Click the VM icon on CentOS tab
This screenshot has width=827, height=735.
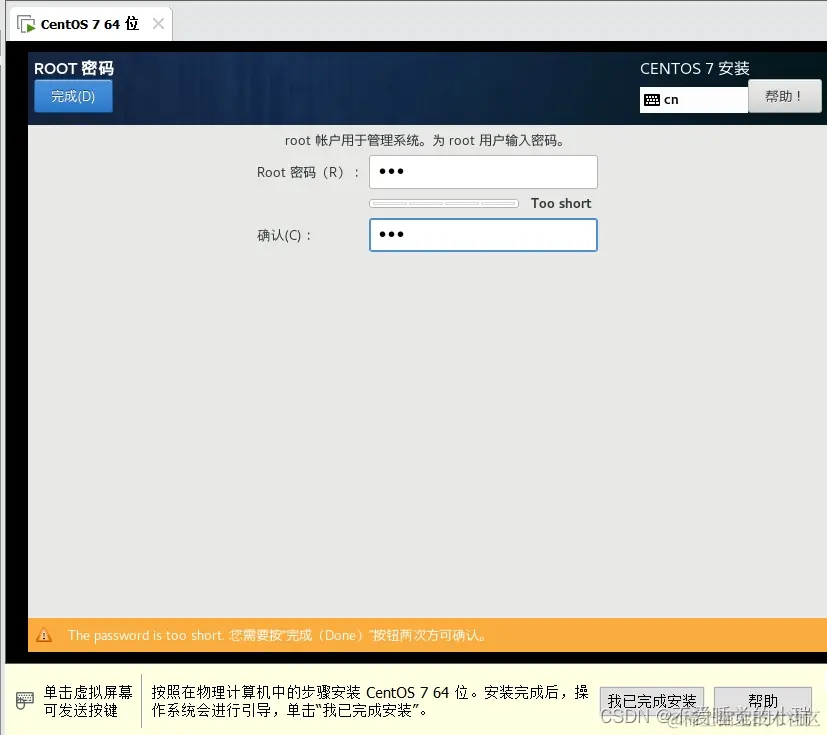click(x=26, y=24)
